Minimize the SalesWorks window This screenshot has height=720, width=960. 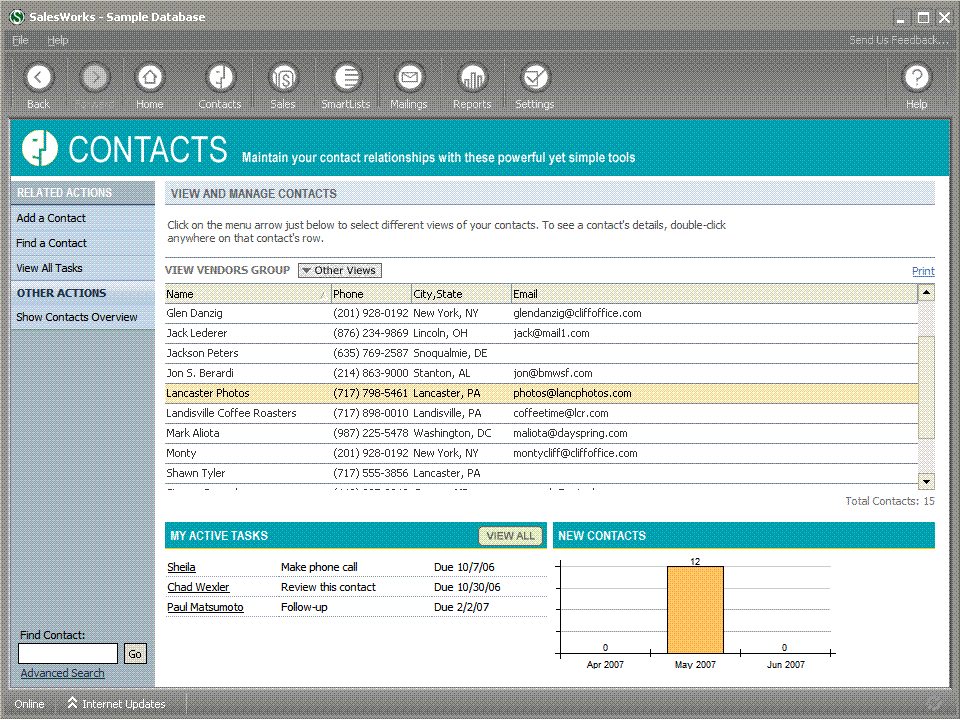click(901, 18)
